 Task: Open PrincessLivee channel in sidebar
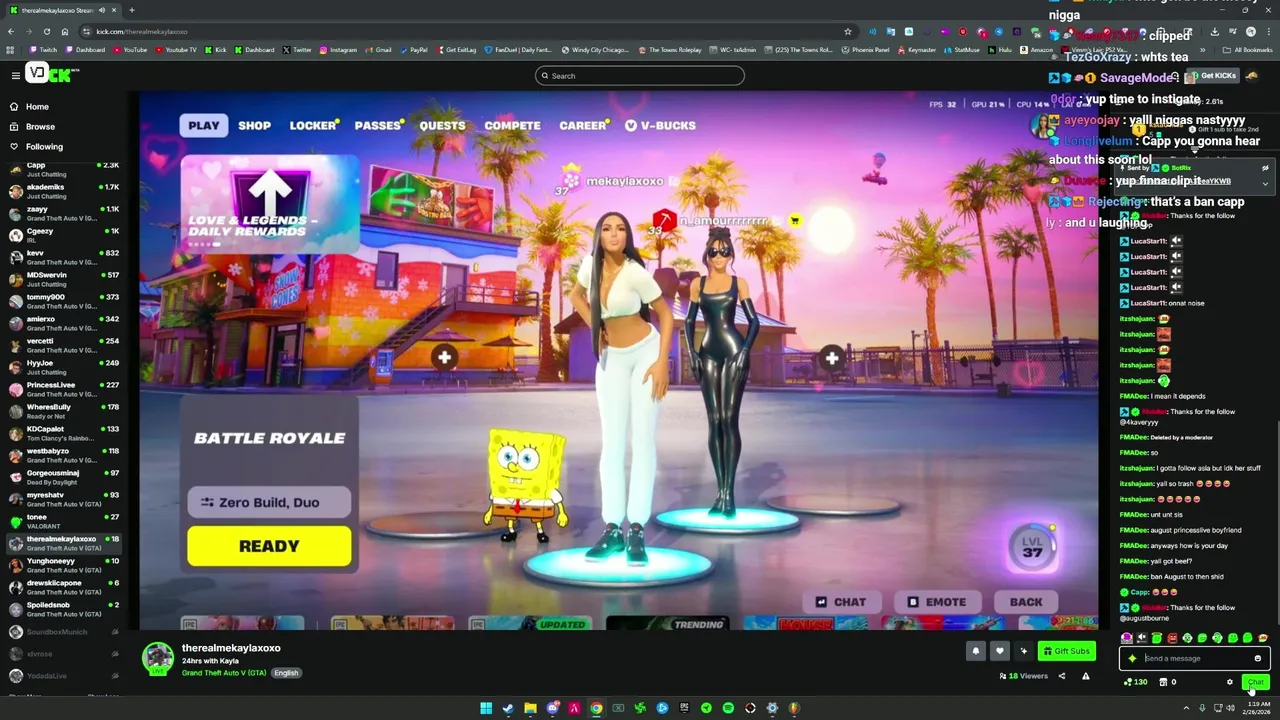[x=62, y=389]
